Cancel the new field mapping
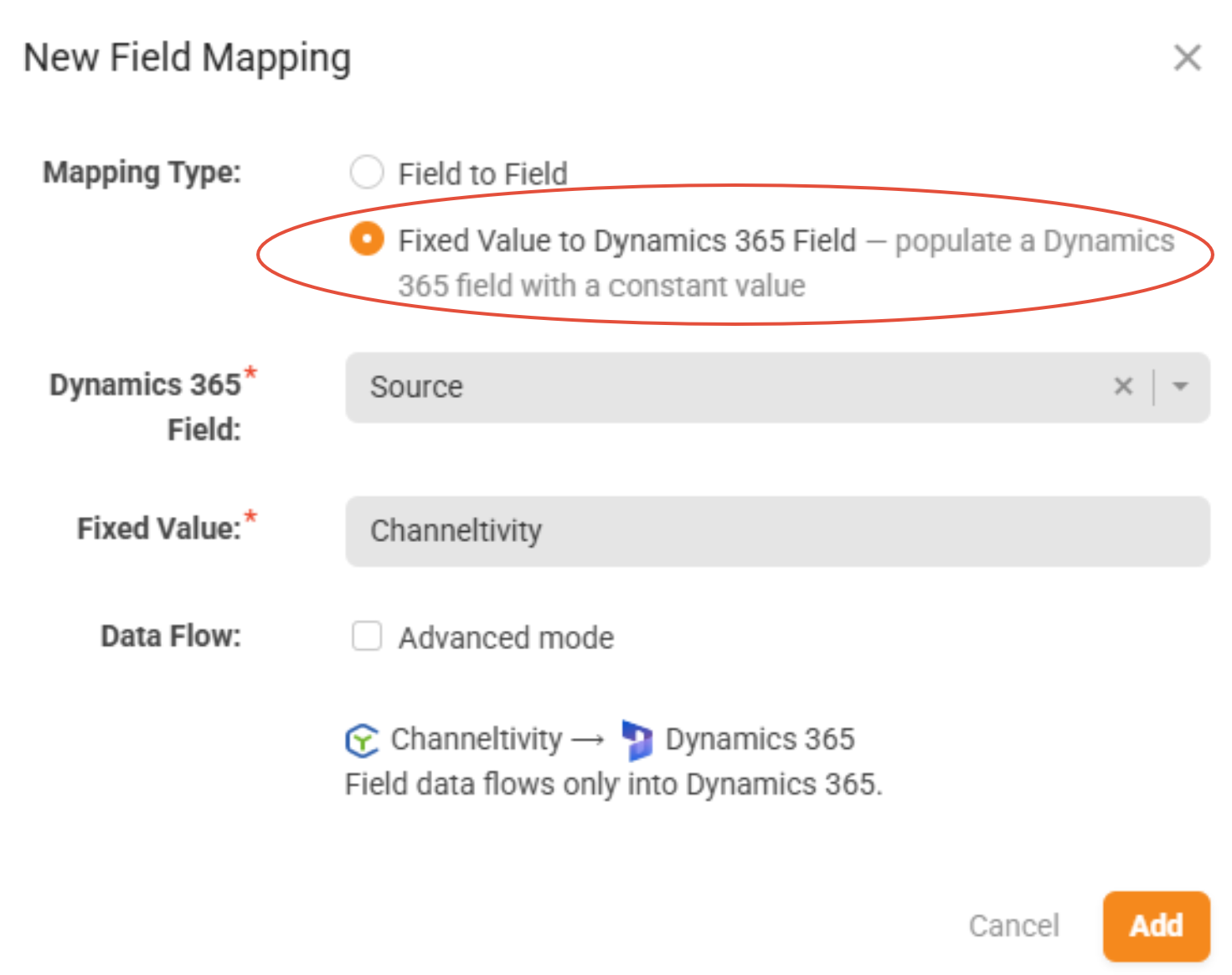Viewport: 1232px width, 975px height. (x=1013, y=926)
